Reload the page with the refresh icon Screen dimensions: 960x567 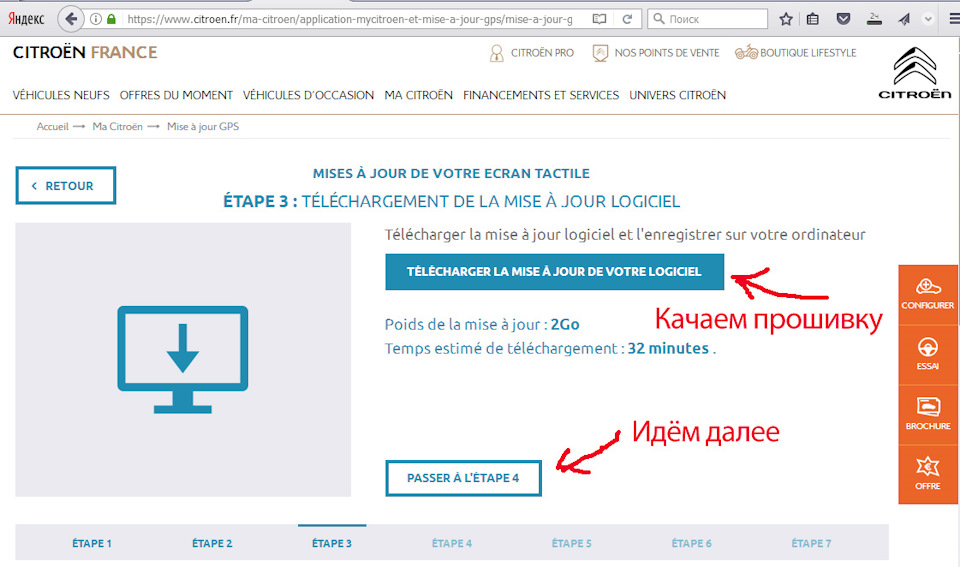[628, 19]
